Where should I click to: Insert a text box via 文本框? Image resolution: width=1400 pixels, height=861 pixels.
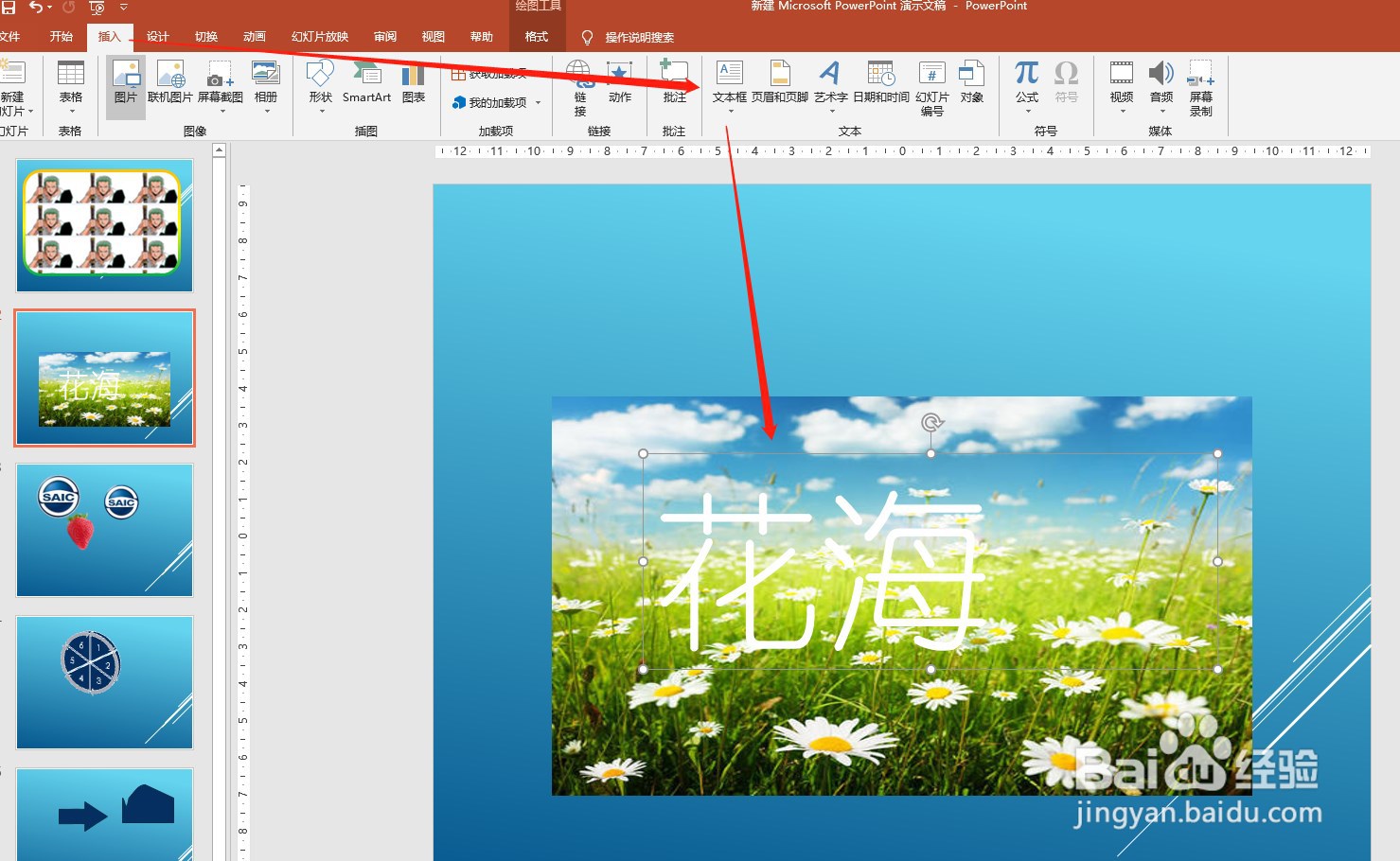click(729, 85)
